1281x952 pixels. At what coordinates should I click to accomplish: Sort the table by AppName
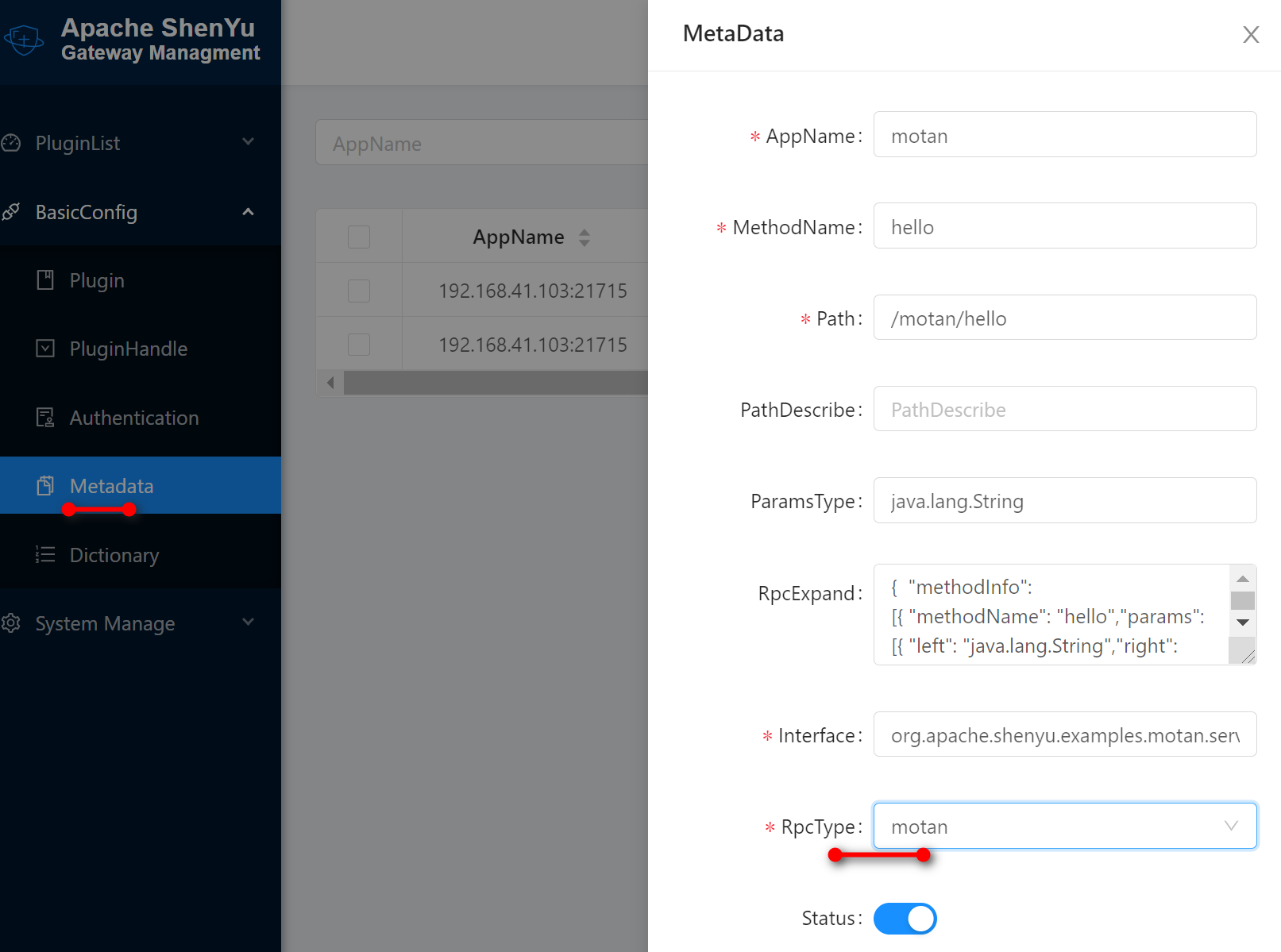[x=585, y=237]
